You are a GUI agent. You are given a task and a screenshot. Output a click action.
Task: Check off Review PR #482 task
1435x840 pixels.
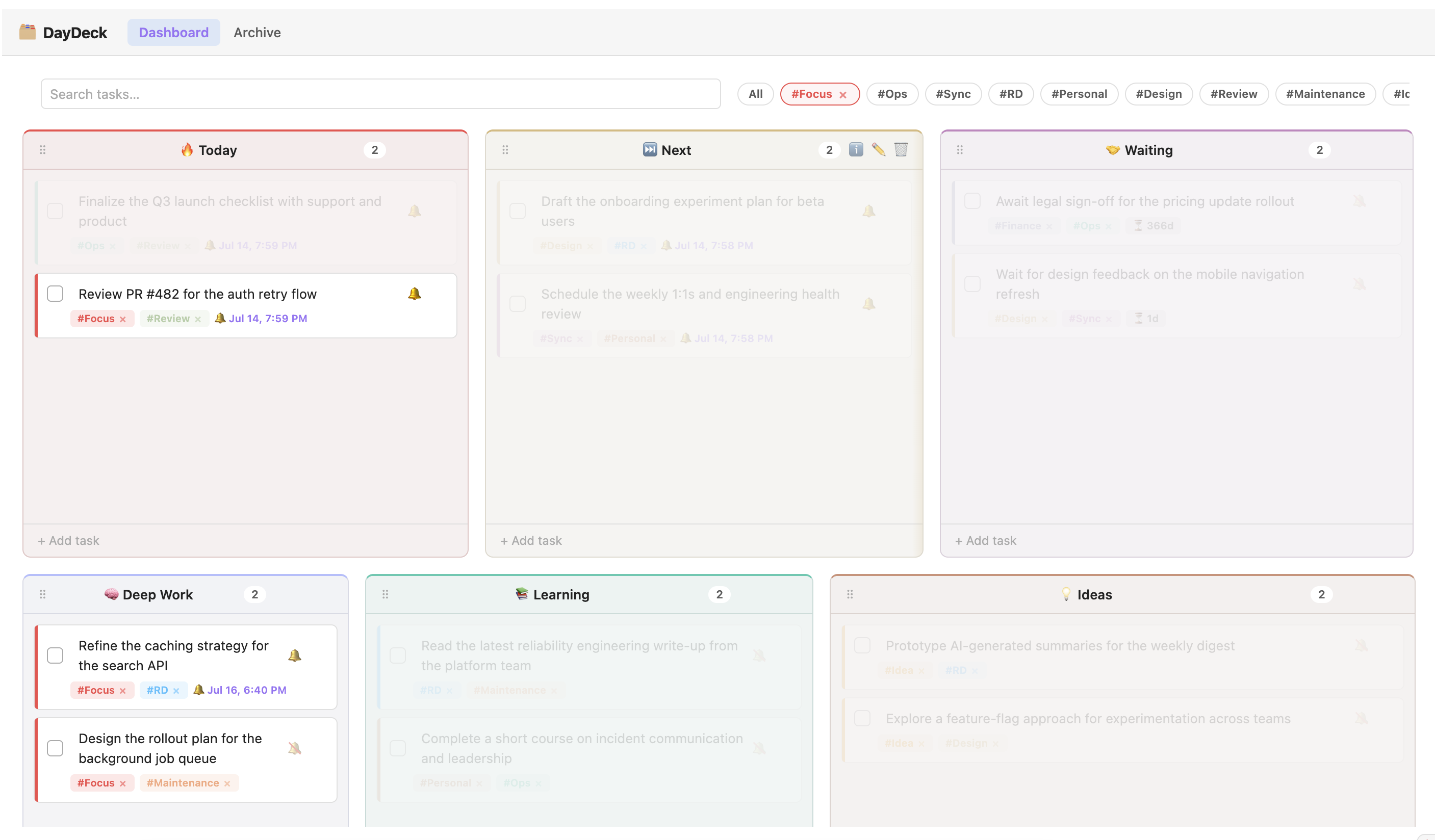[55, 294]
